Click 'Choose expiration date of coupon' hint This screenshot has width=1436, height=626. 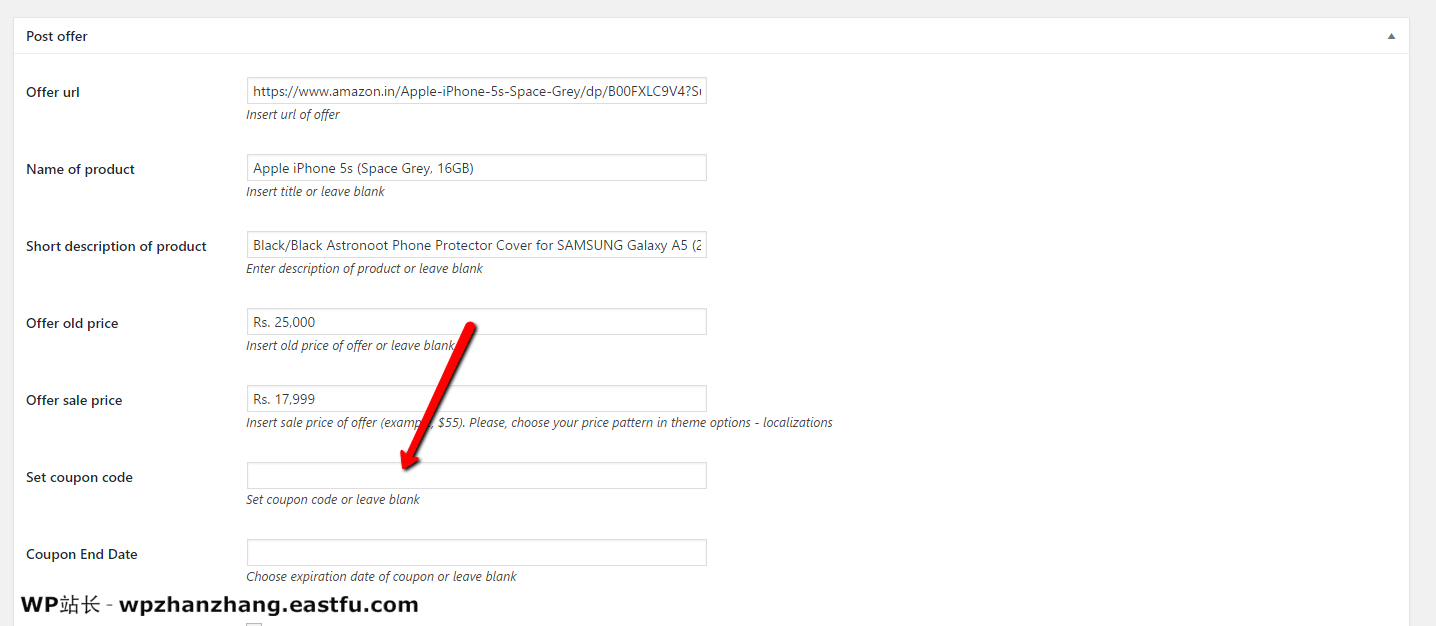click(381, 577)
